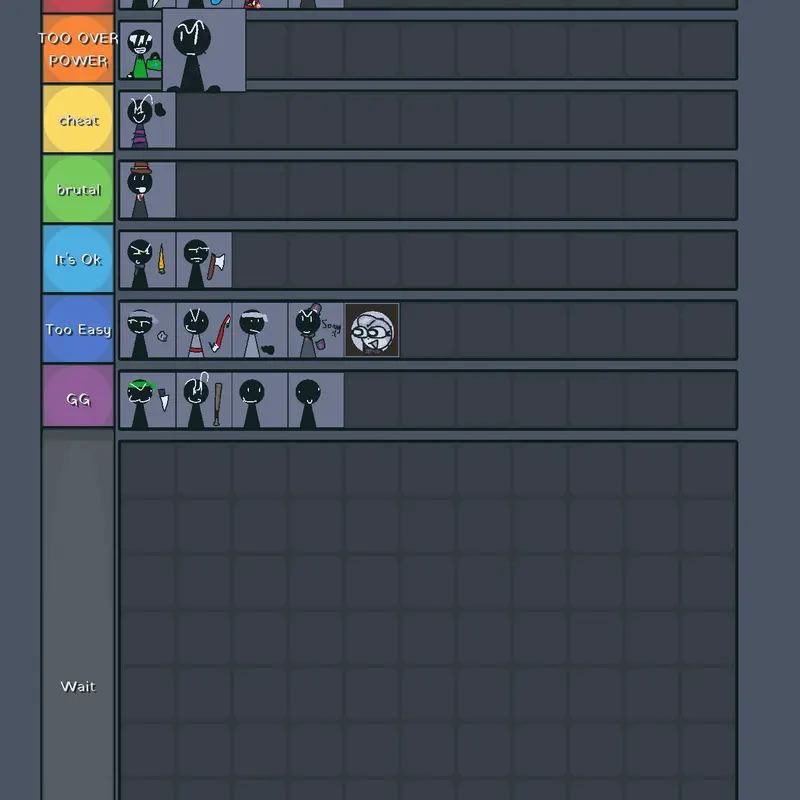Select the character holding an axe
The image size is (800, 800).
204,260
